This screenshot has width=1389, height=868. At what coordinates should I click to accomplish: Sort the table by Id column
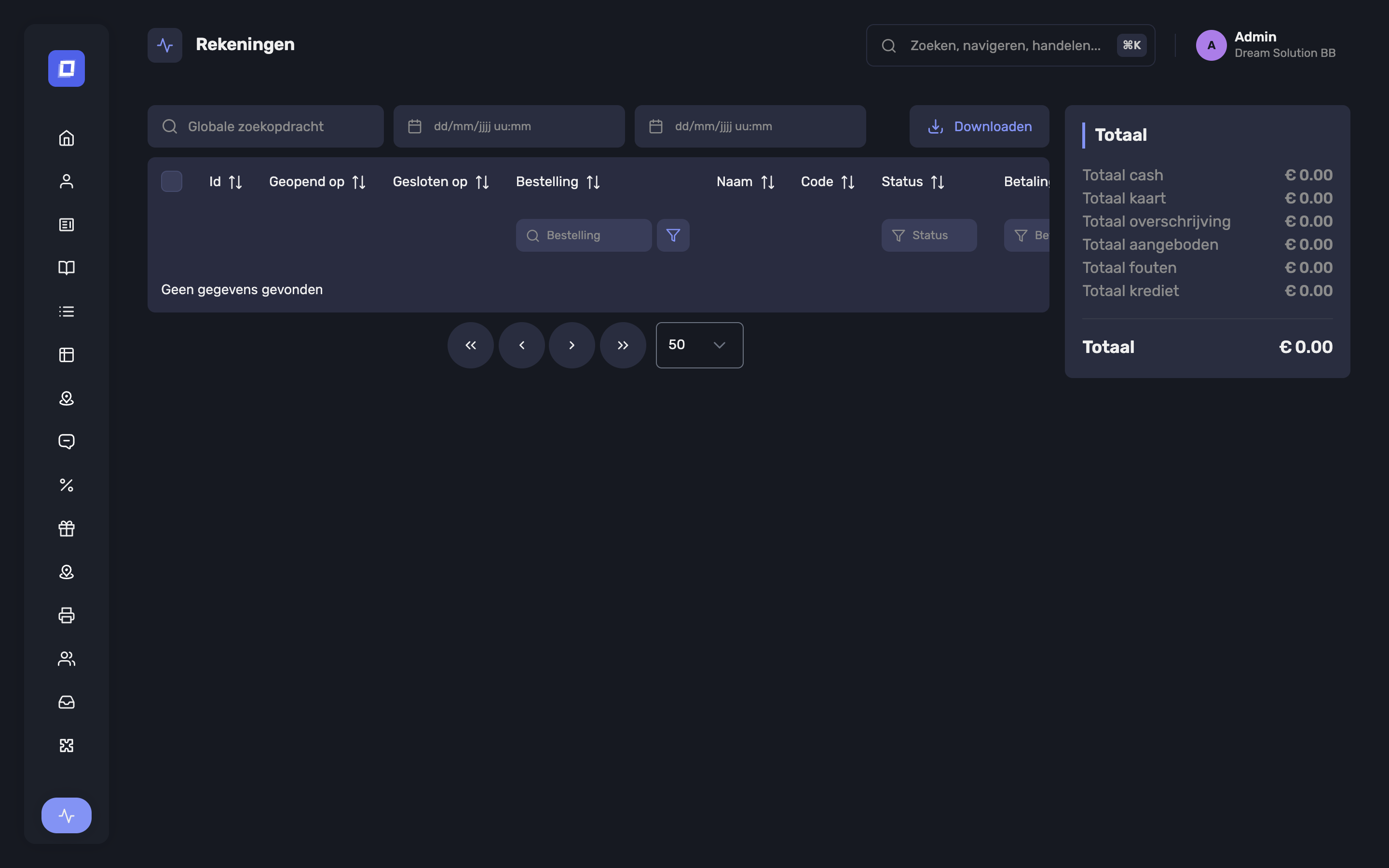[226, 182]
